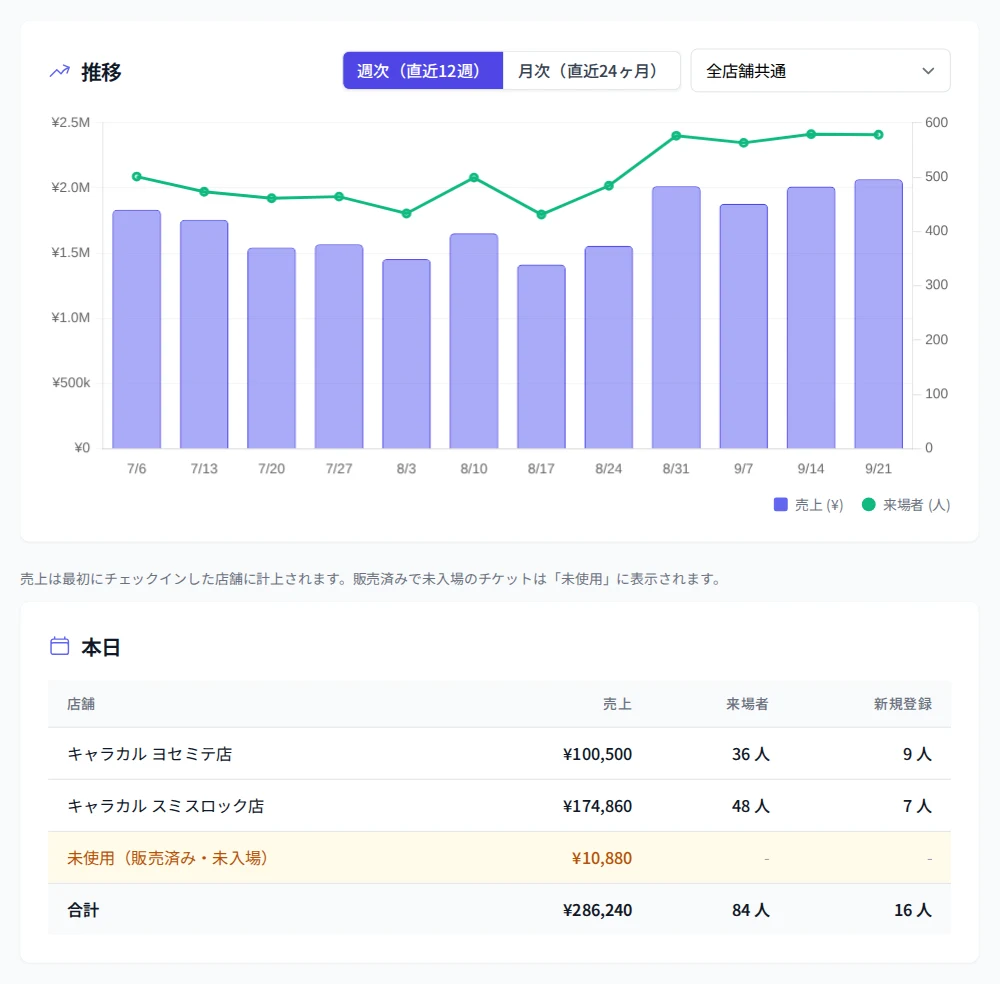Toggle 来場者 (人) legend dot
Screen dimensions: 1000x984
(868, 504)
